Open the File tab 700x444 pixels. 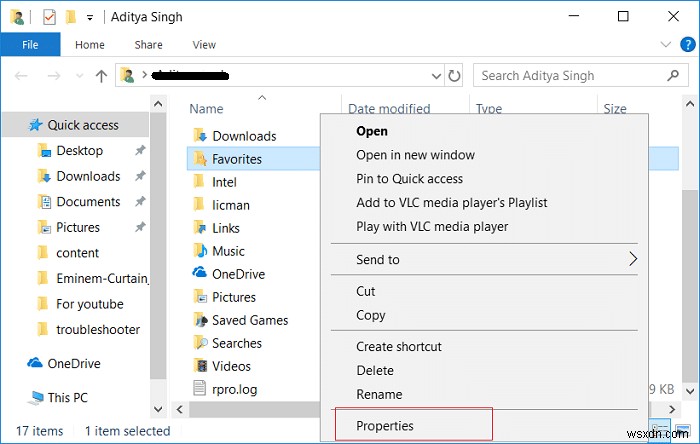pyautogui.click(x=32, y=45)
